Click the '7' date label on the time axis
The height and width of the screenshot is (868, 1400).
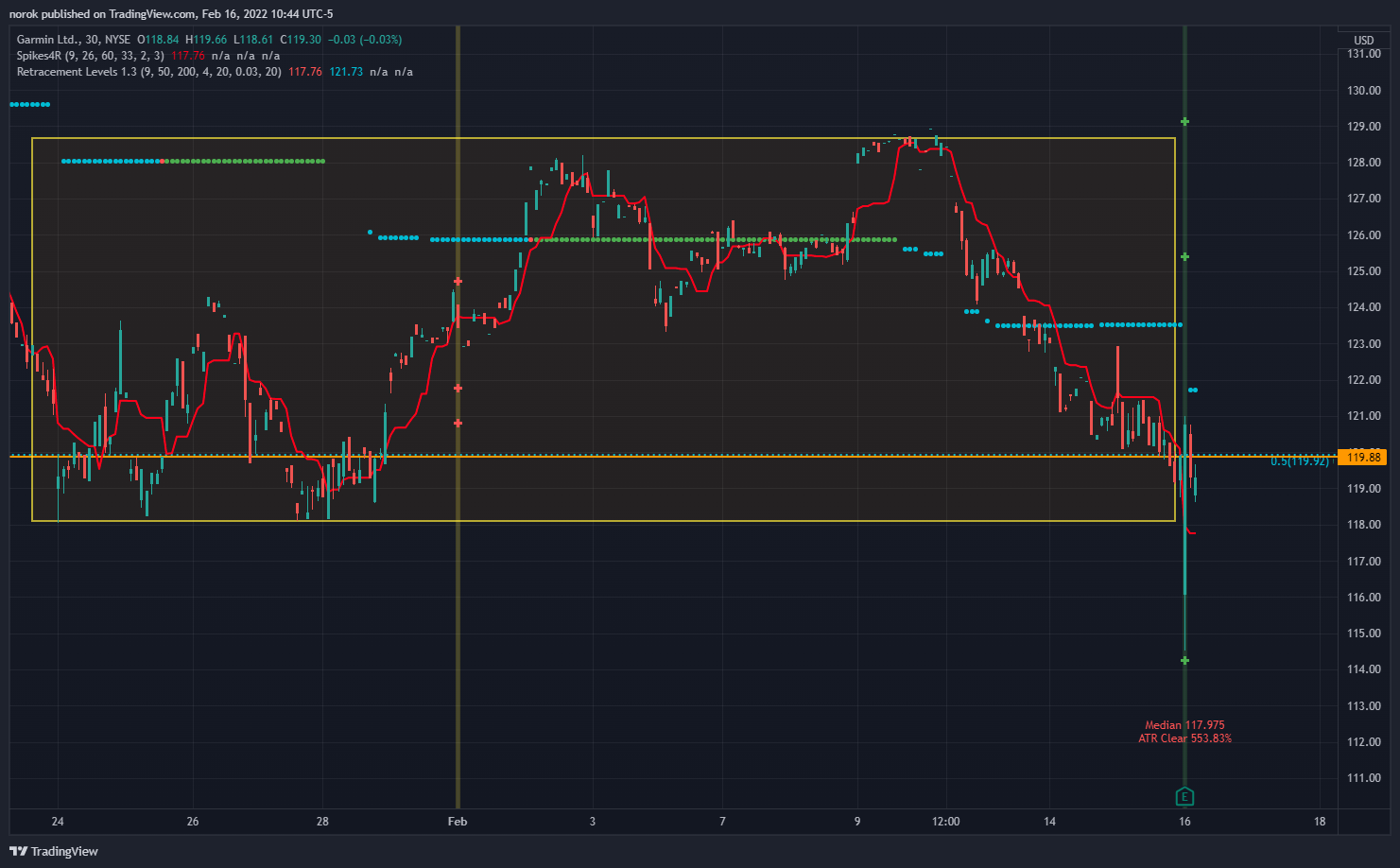pyautogui.click(x=722, y=822)
